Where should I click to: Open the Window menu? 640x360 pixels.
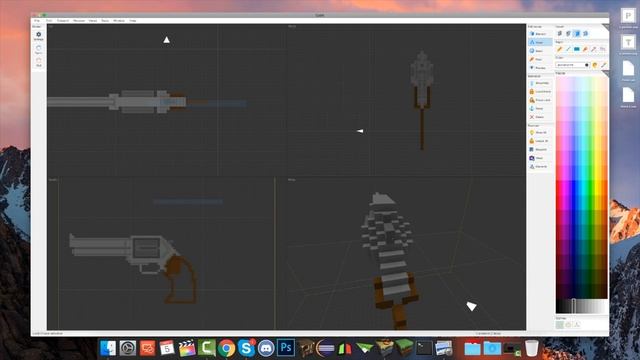119,20
